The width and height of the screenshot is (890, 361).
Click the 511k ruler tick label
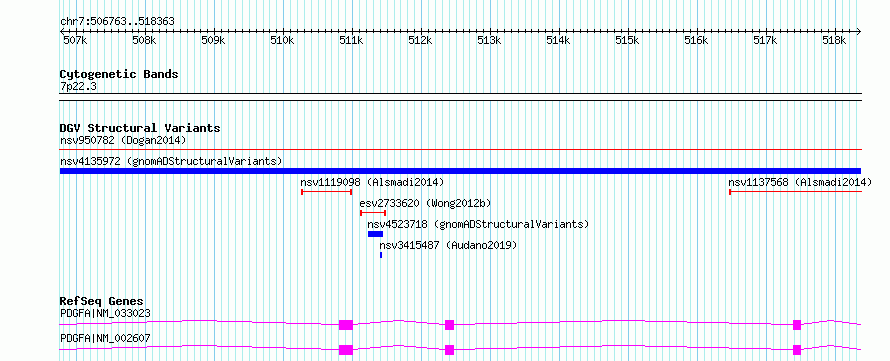coord(351,41)
